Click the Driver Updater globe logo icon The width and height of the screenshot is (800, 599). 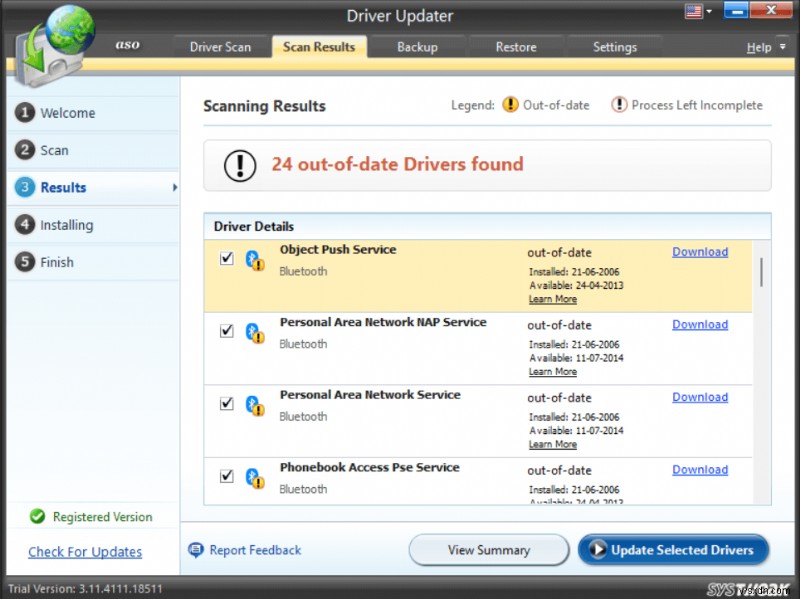pyautogui.click(x=55, y=46)
